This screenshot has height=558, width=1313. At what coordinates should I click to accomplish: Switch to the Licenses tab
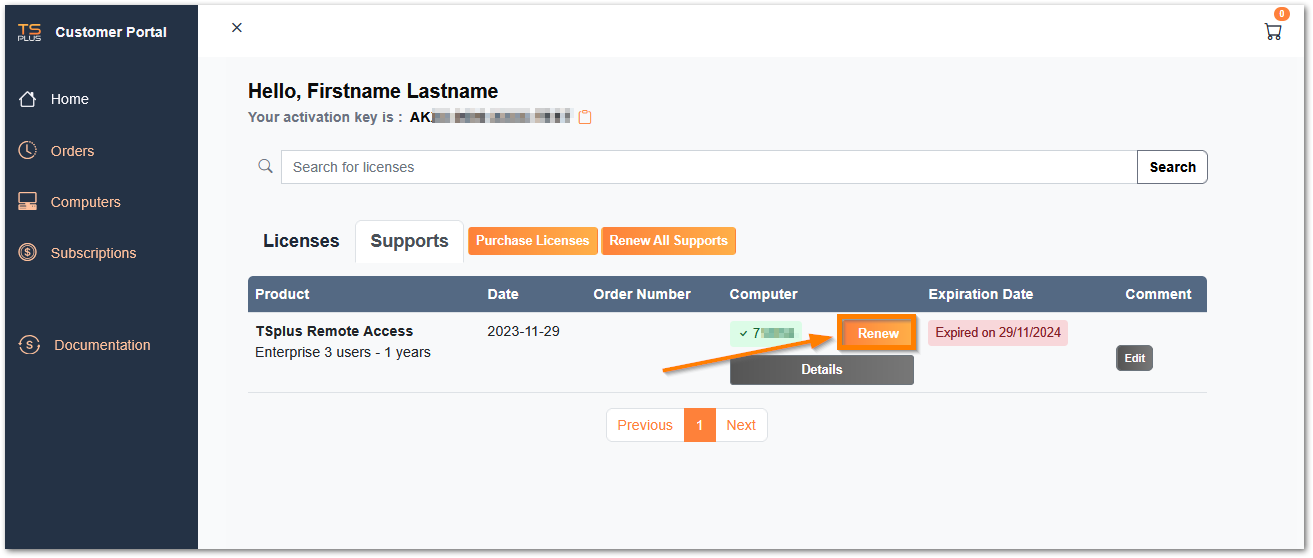[x=301, y=241]
